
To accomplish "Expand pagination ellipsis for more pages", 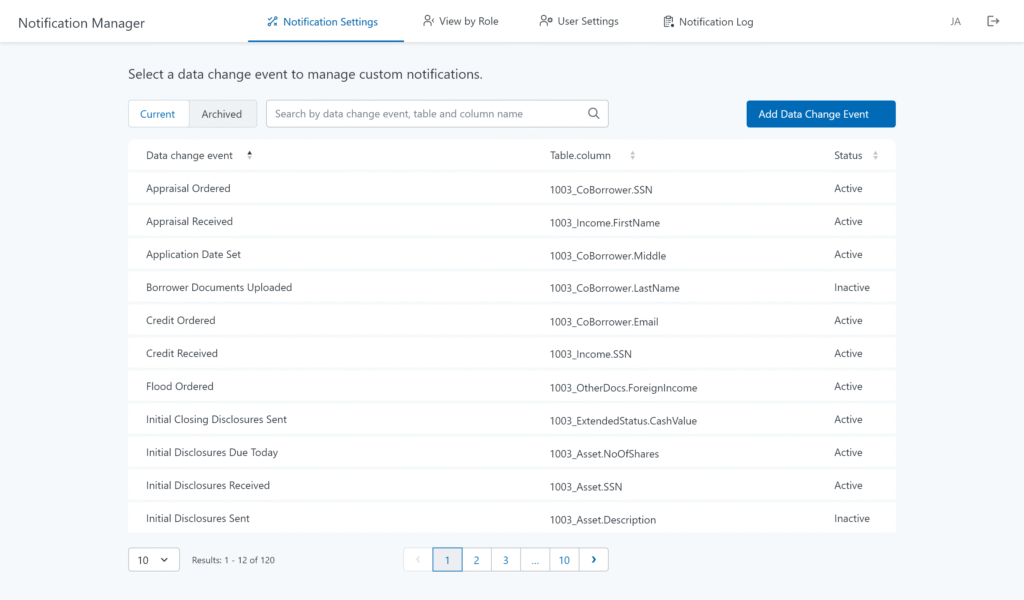I will point(535,560).
